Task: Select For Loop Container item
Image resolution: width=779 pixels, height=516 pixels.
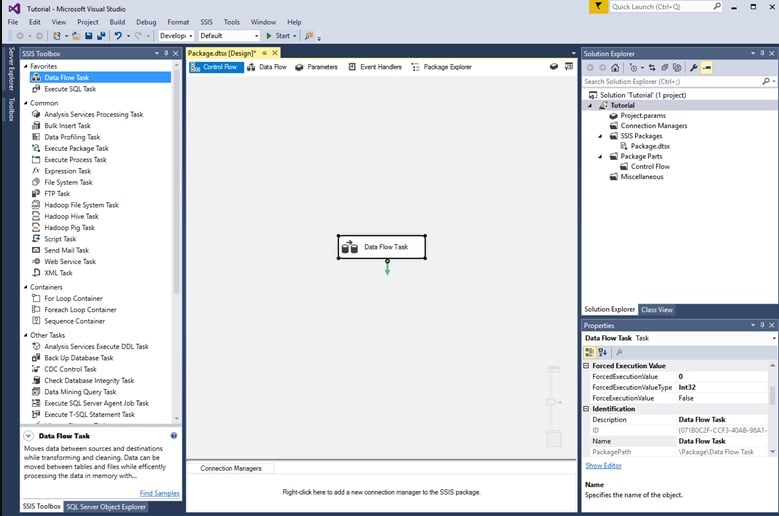Action: tap(73, 298)
